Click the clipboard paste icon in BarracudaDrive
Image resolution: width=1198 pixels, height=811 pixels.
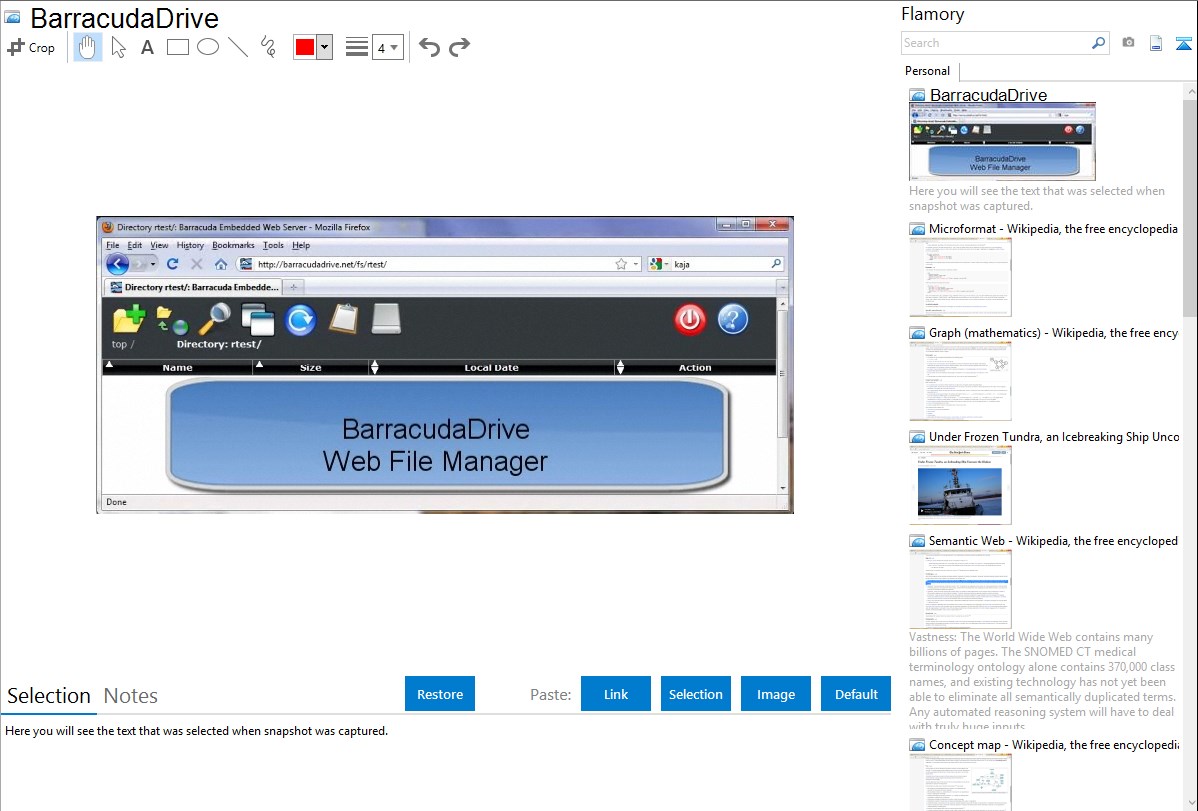[x=343, y=319]
